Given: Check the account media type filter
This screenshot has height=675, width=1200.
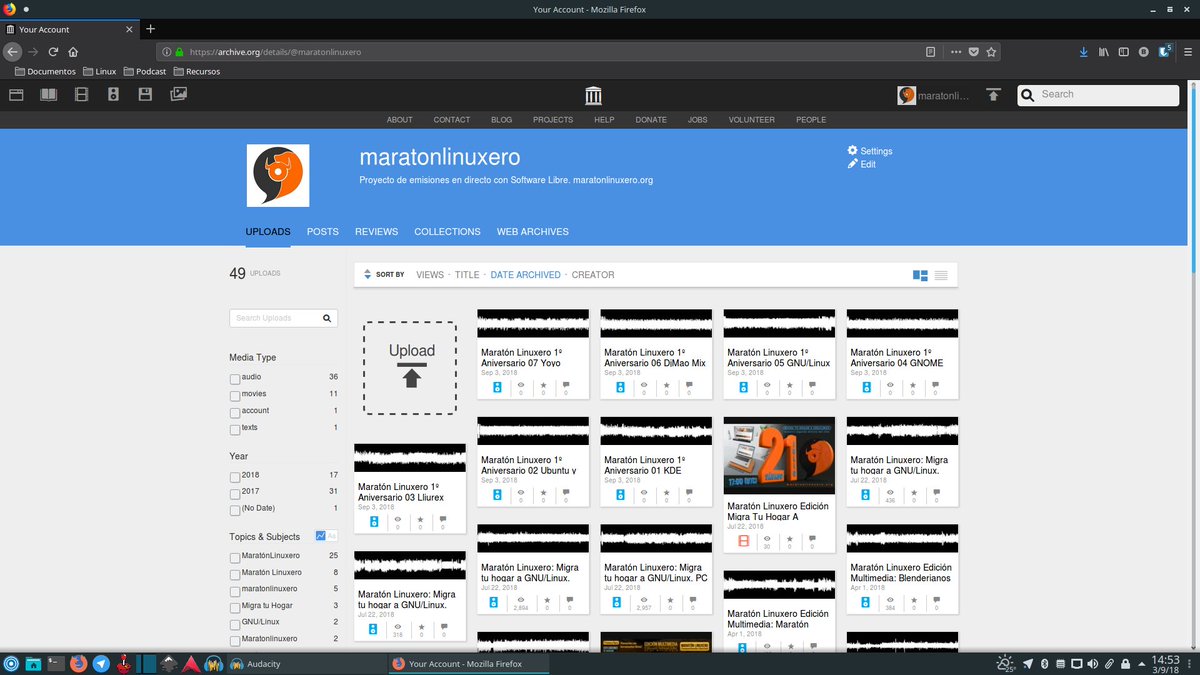Looking at the screenshot, I should tap(235, 413).
